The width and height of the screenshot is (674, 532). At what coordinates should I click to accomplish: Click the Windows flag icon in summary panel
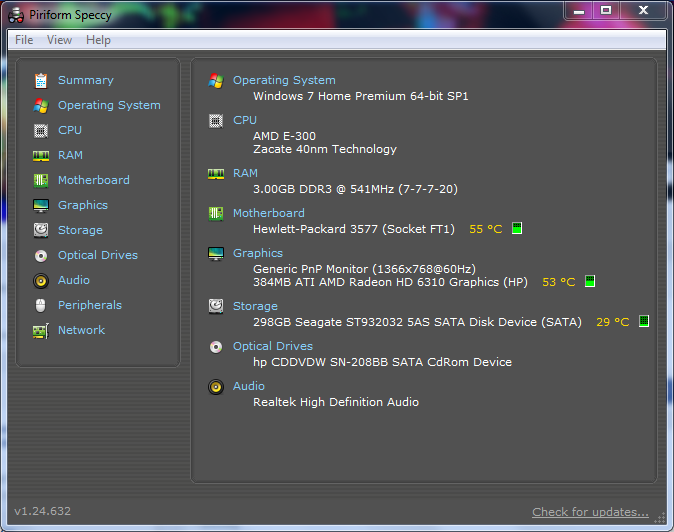[216, 81]
